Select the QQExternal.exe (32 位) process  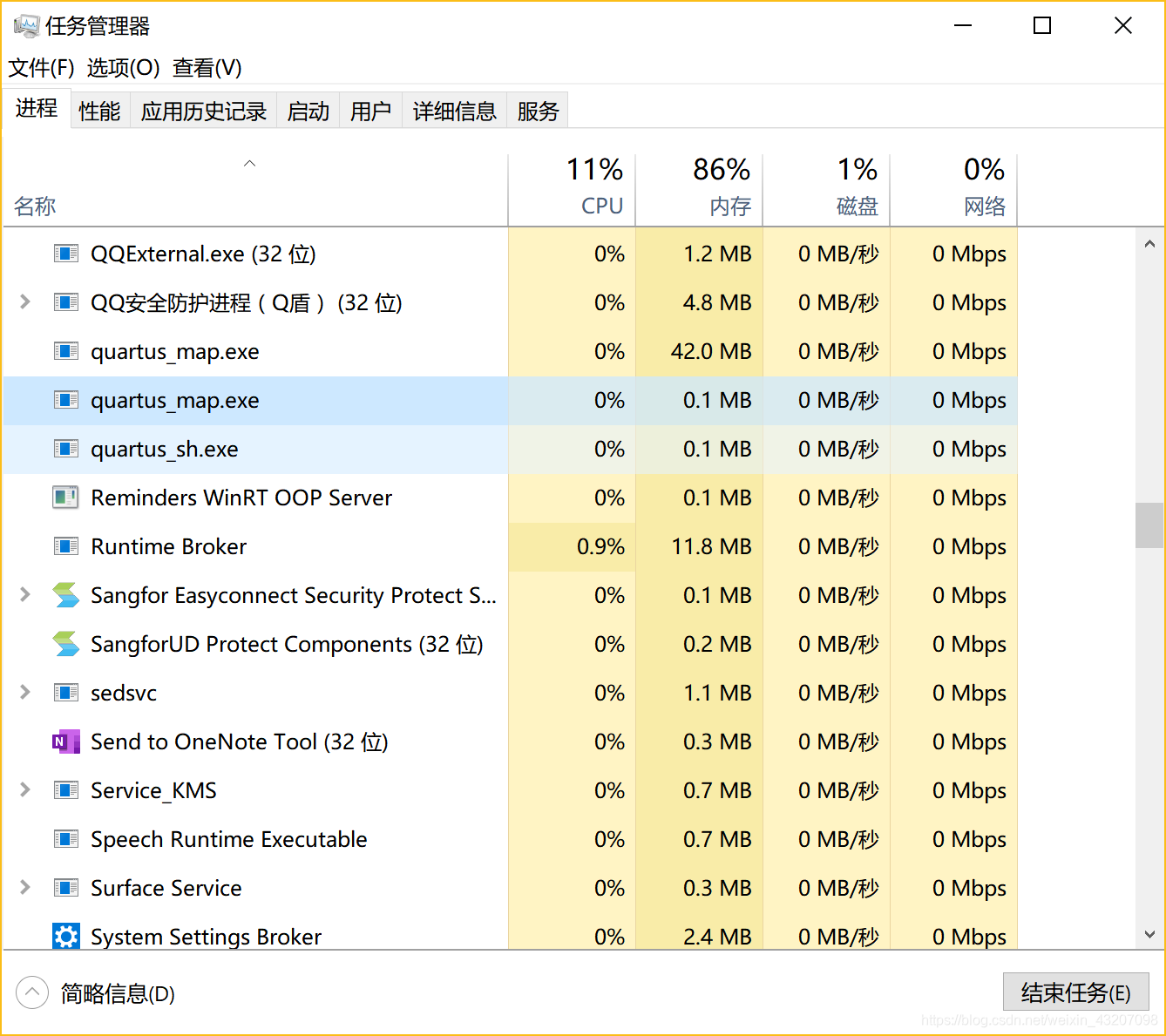point(203,254)
